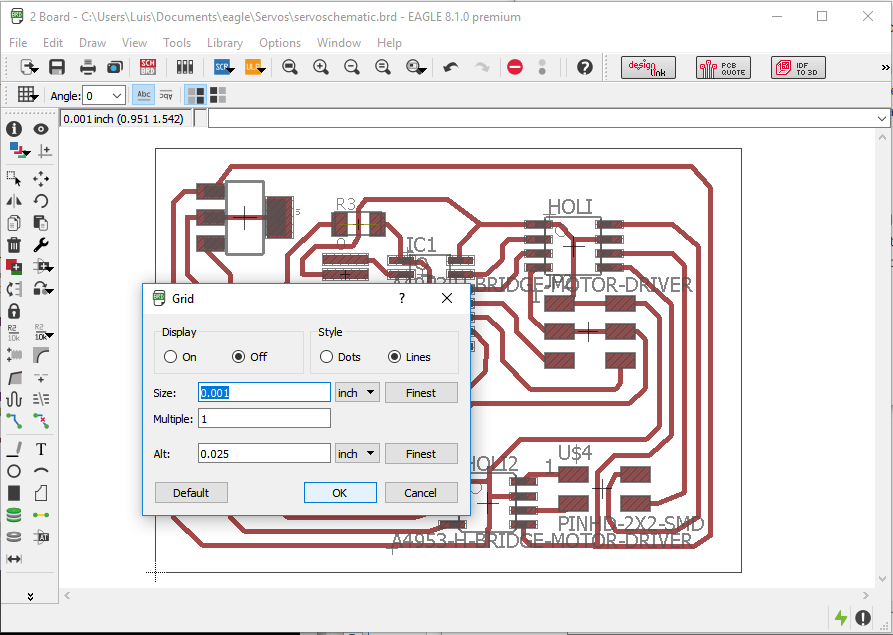Toggle the second layer-side squares button
Screen dimensions: 893x635
[x=218, y=95]
